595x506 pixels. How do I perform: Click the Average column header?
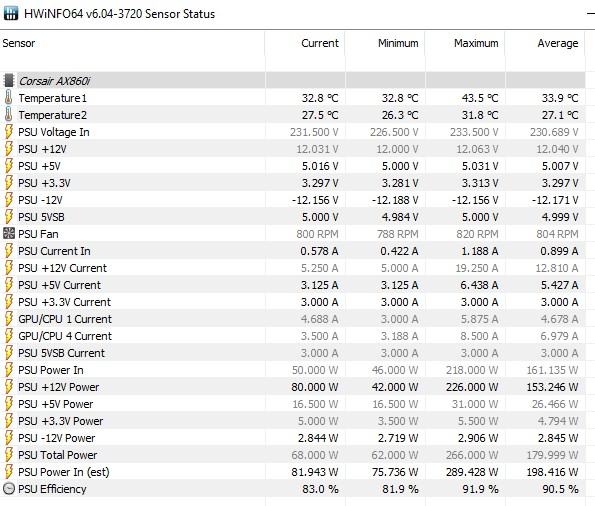click(x=558, y=43)
